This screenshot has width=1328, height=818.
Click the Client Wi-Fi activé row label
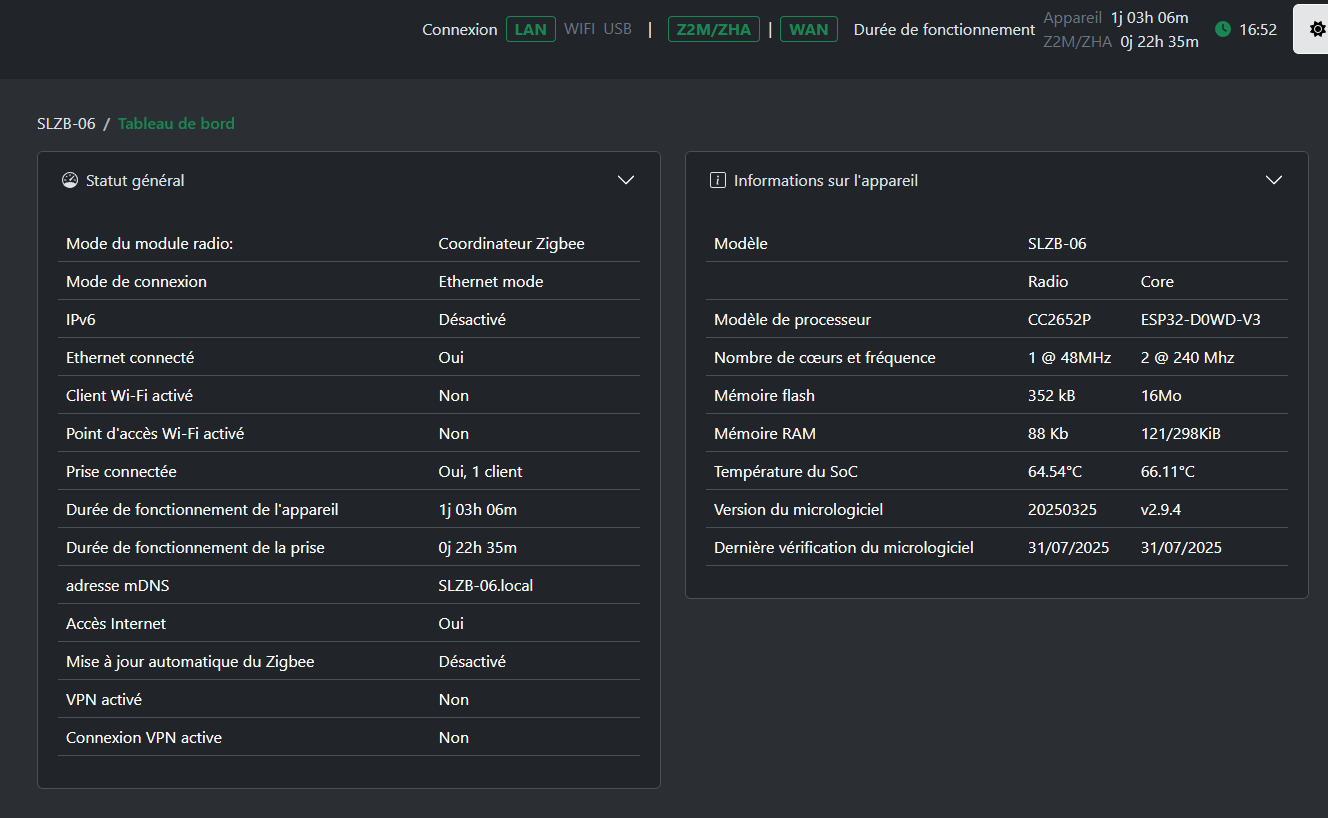129,396
